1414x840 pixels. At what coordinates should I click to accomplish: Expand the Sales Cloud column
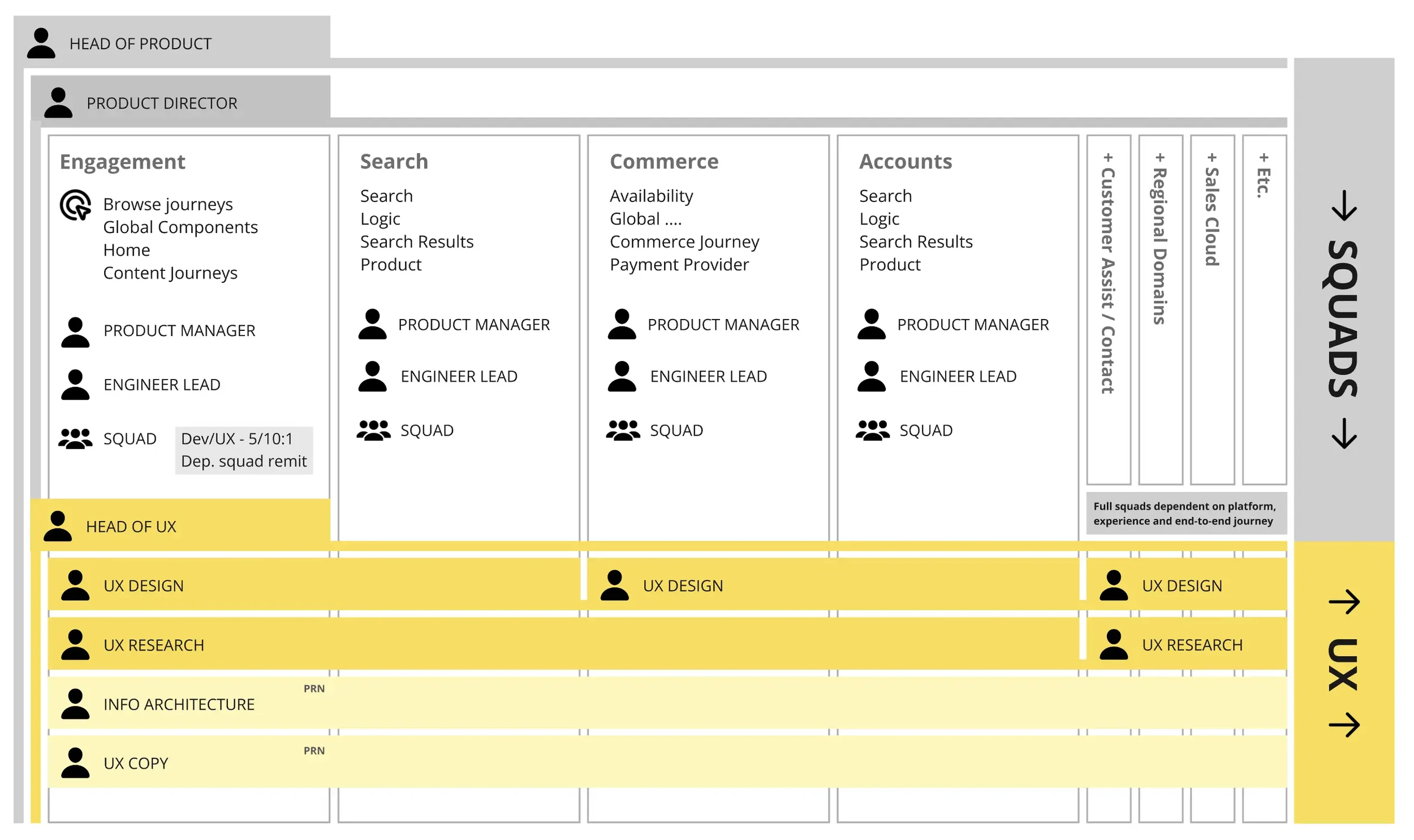[1212, 158]
